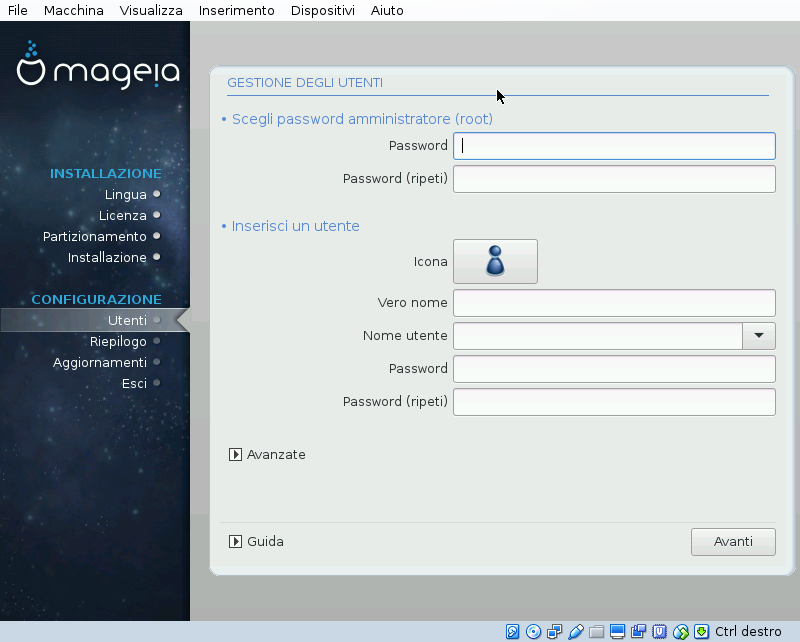Click the 'Scegli password amministratore (root)' heading
The height and width of the screenshot is (642, 800).
tap(362, 119)
